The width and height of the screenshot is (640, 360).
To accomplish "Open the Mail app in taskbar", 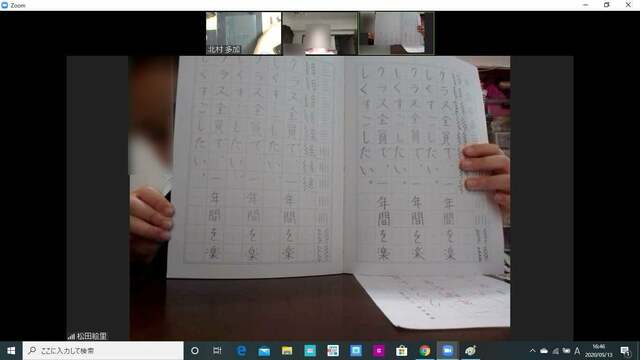I will [x=264, y=351].
